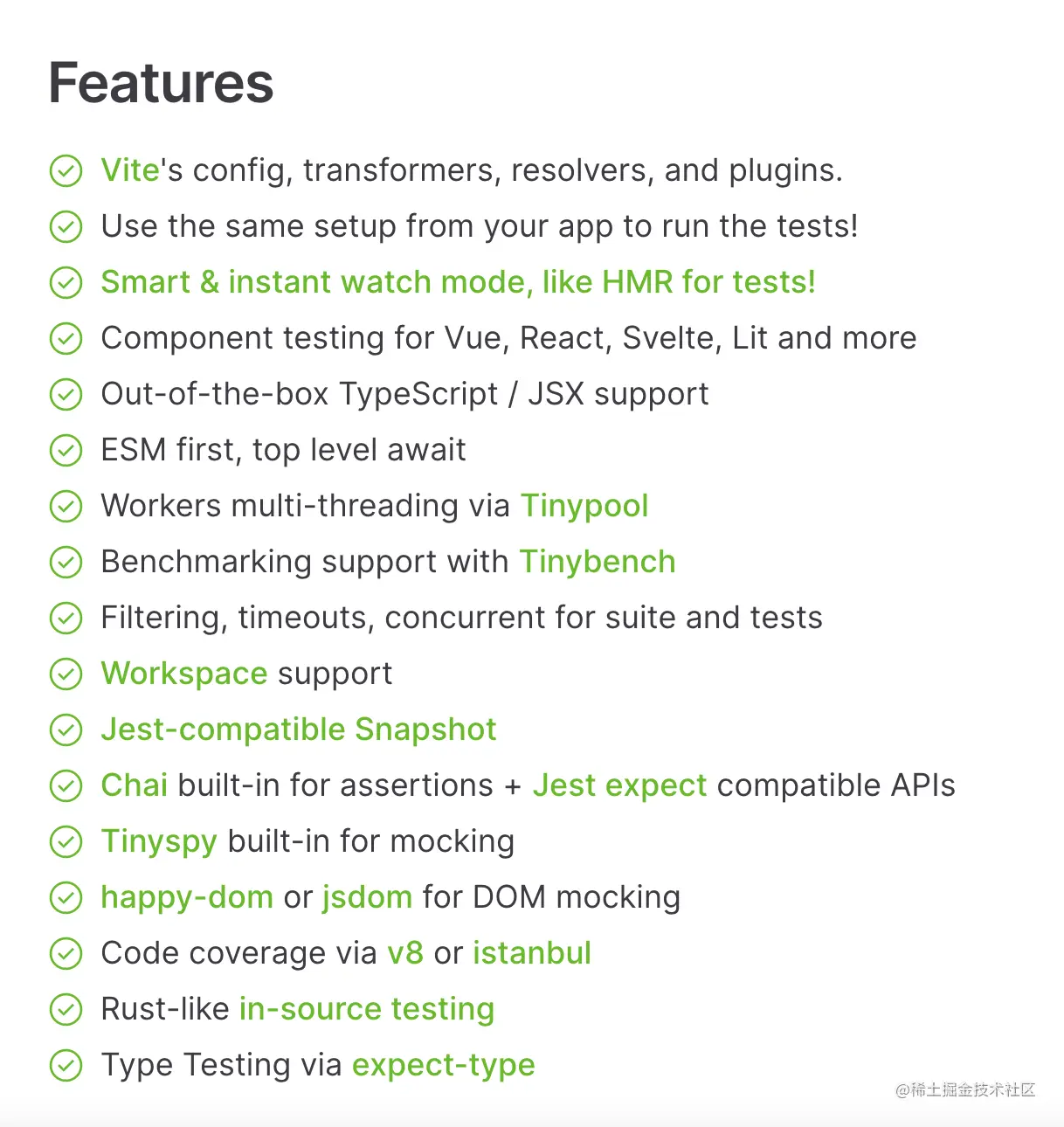Click the check icon next to Filtering, timeouts
Screen dimensions: 1064x1127
click(66, 619)
